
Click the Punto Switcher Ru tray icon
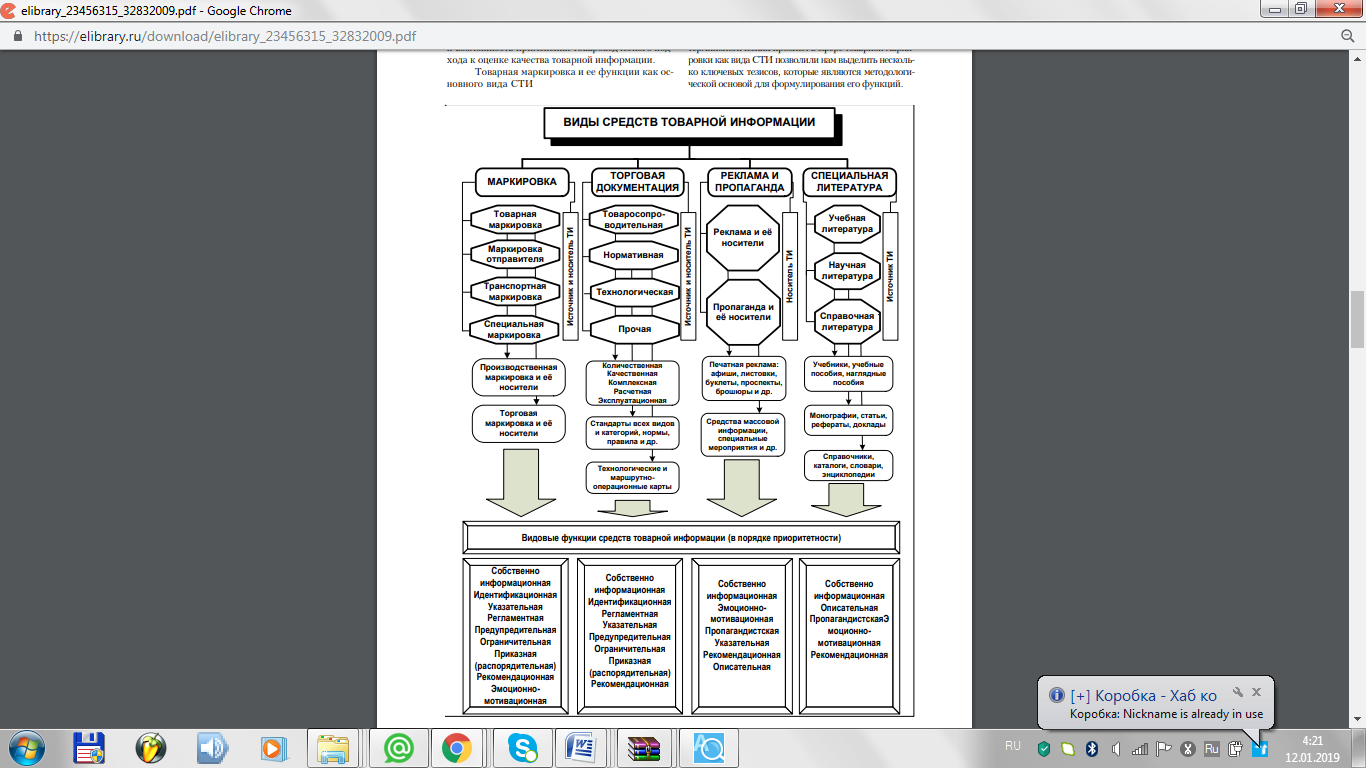pyautogui.click(x=1211, y=748)
